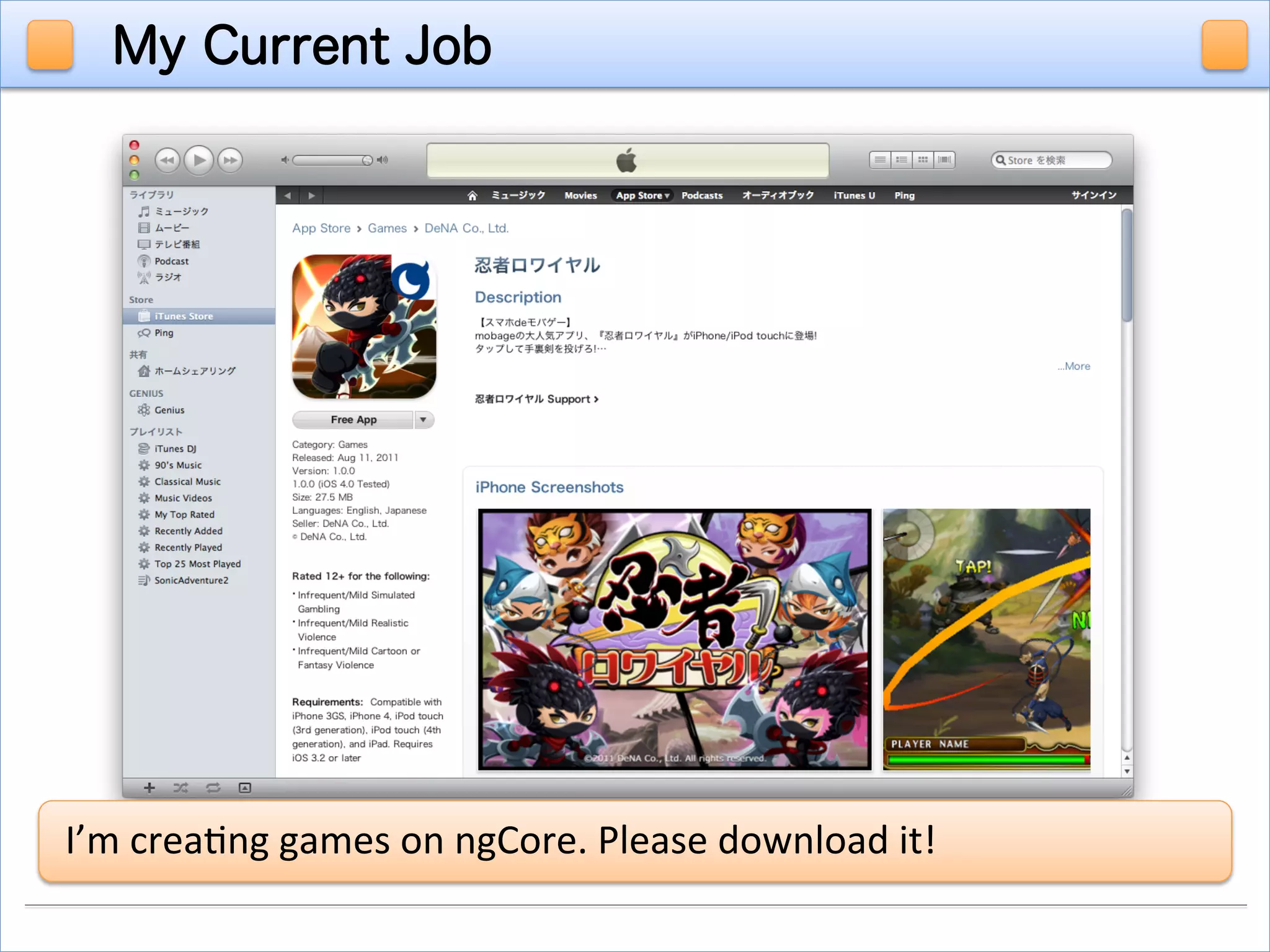1270x952 pixels.
Task: Click the Previous track rewind button
Action: pos(167,161)
